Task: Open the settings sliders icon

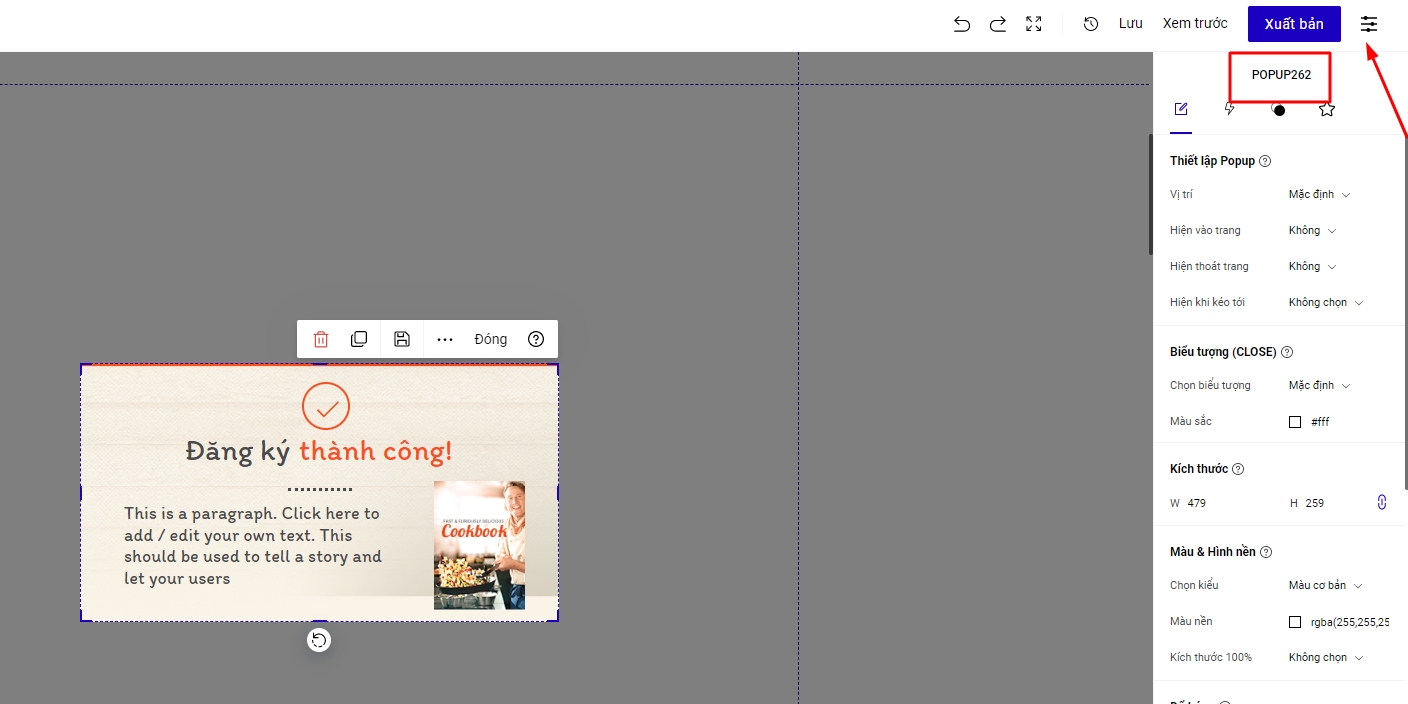Action: point(1369,24)
